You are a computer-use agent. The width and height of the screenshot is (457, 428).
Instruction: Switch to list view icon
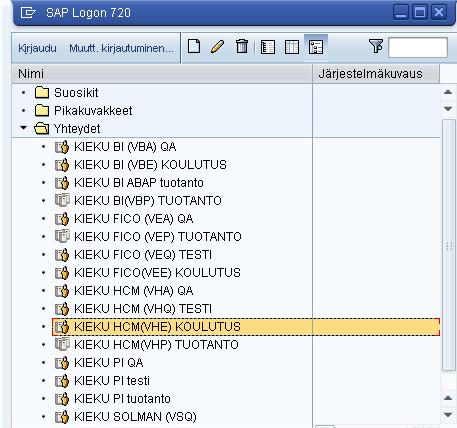point(268,47)
